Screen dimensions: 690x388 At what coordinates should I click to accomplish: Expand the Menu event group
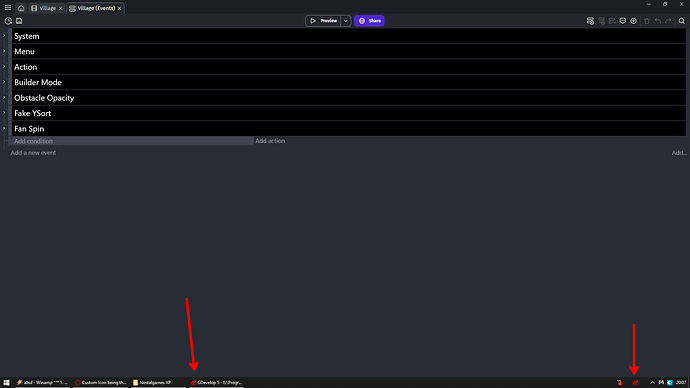coord(4,51)
